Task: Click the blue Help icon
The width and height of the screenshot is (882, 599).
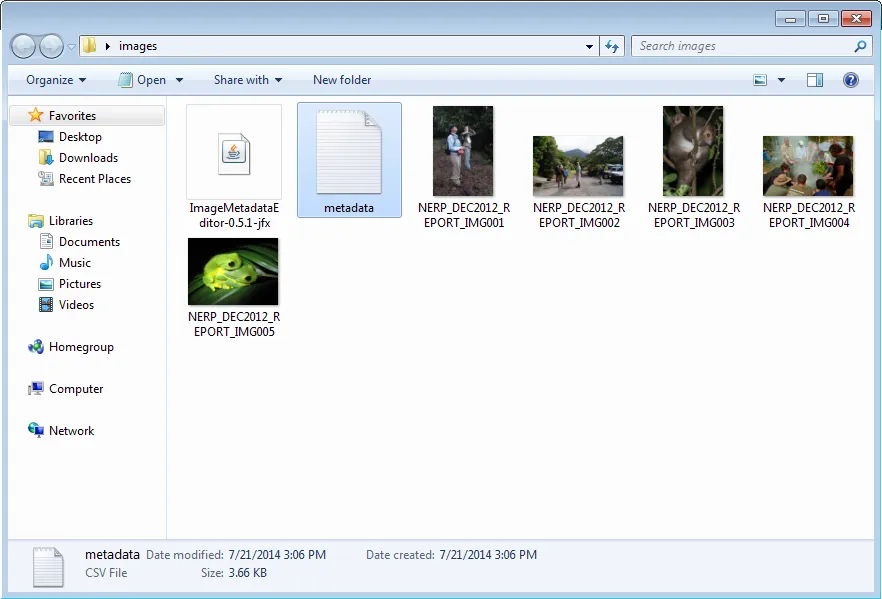Action: (851, 80)
